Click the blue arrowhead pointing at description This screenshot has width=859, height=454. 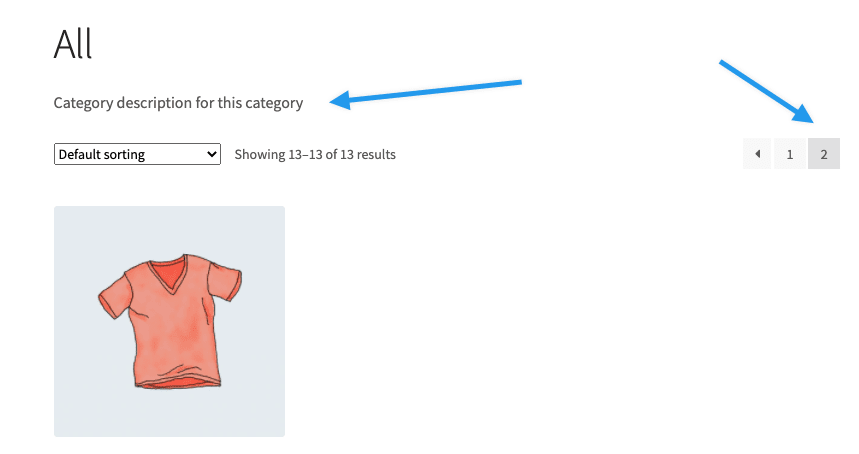pos(340,99)
